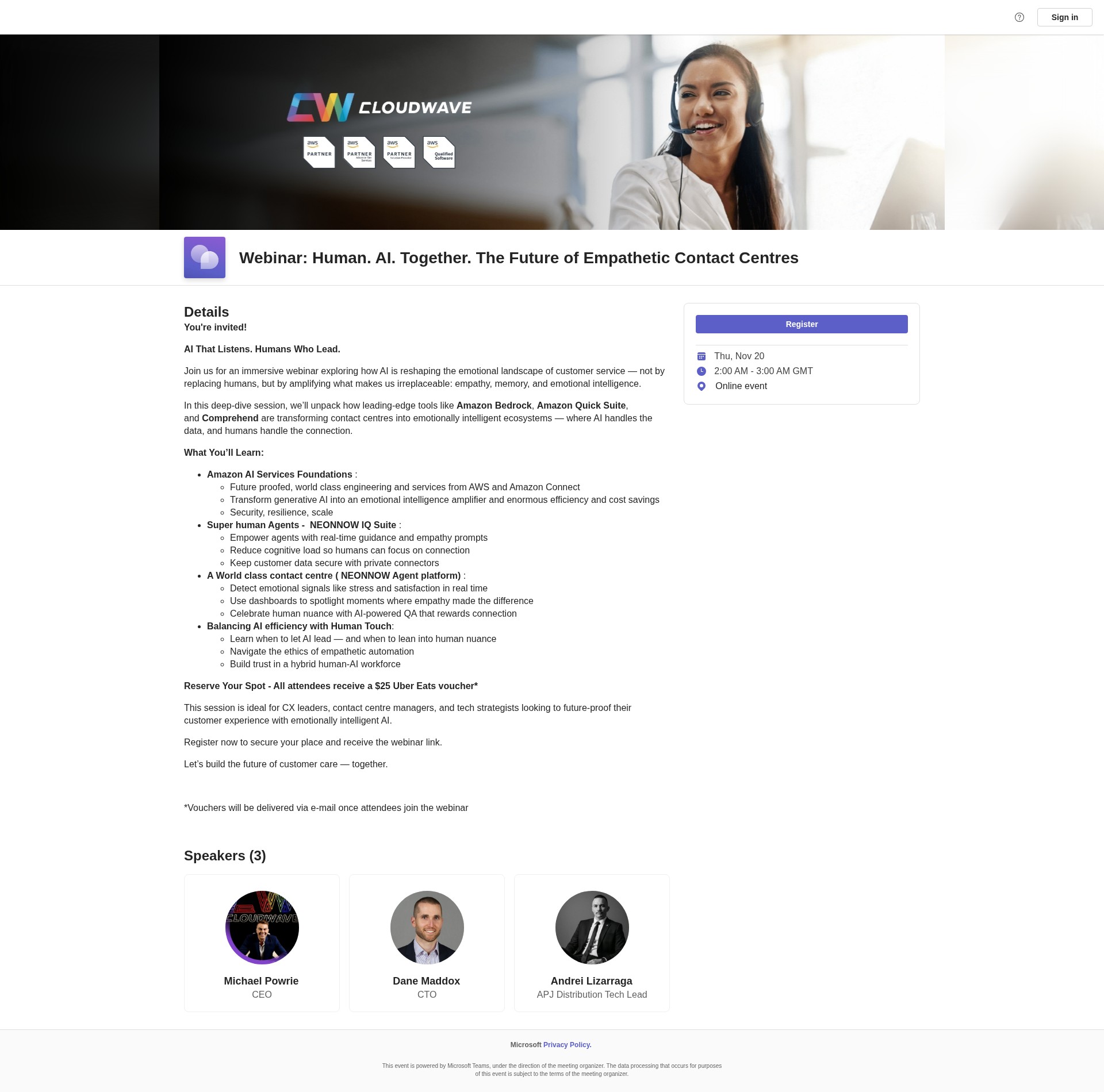Click the Speakers (3) heading
This screenshot has height=1092, width=1104.
click(x=225, y=856)
